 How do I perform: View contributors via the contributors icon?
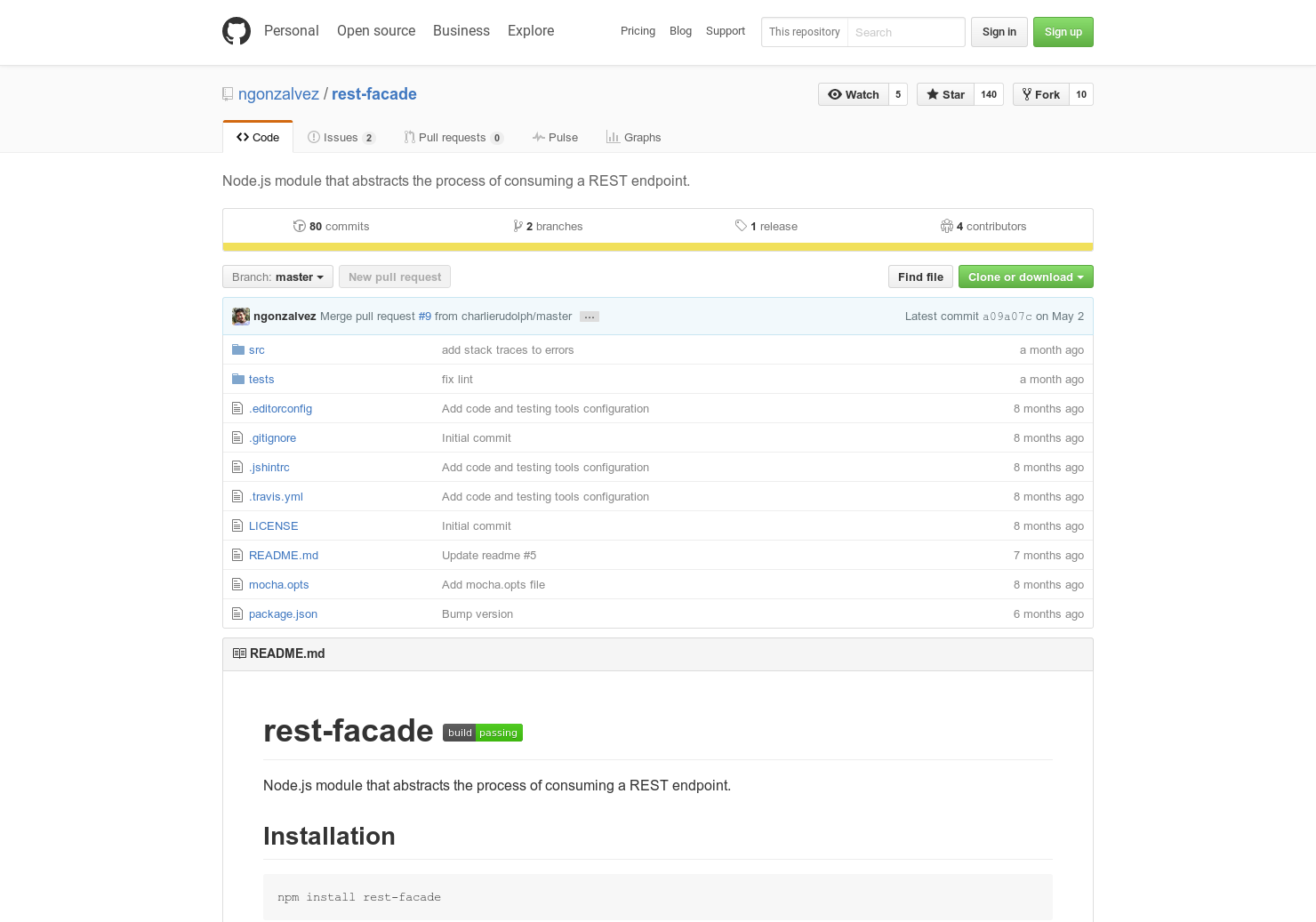[x=947, y=226]
